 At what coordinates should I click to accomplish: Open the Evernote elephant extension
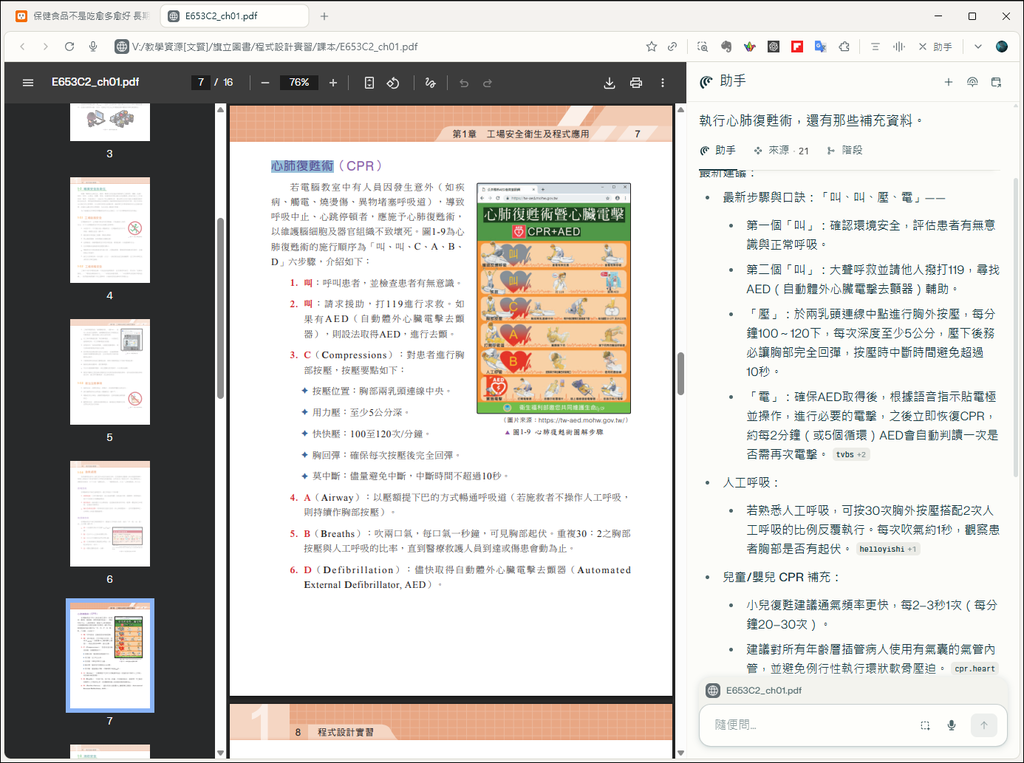tap(726, 46)
